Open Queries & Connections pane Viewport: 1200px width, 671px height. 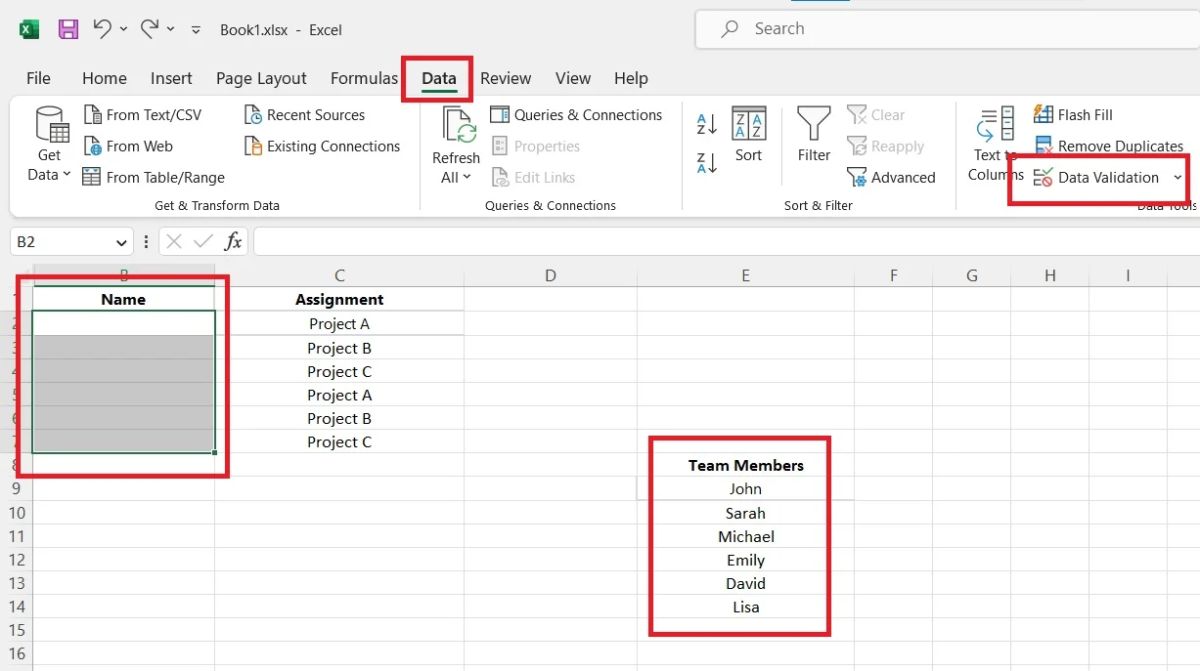pyautogui.click(x=577, y=114)
